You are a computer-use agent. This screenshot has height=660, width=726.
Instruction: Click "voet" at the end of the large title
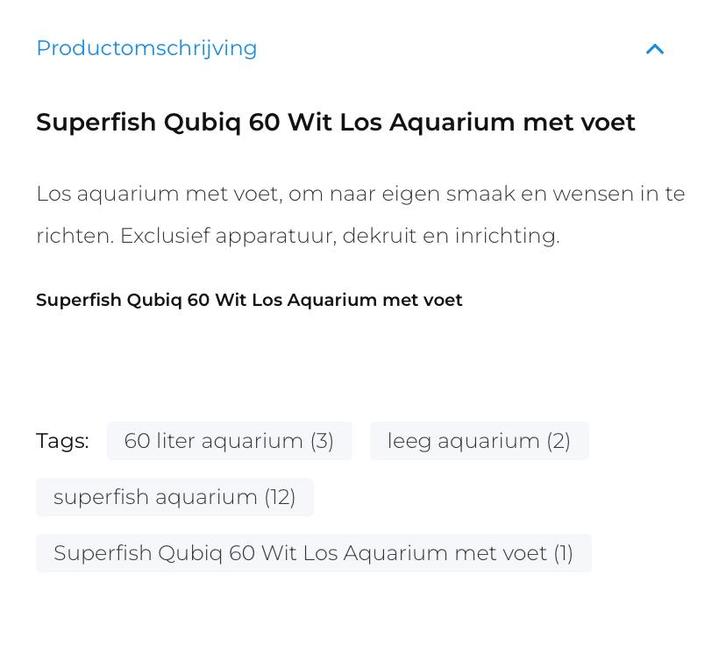pyautogui.click(x=608, y=123)
